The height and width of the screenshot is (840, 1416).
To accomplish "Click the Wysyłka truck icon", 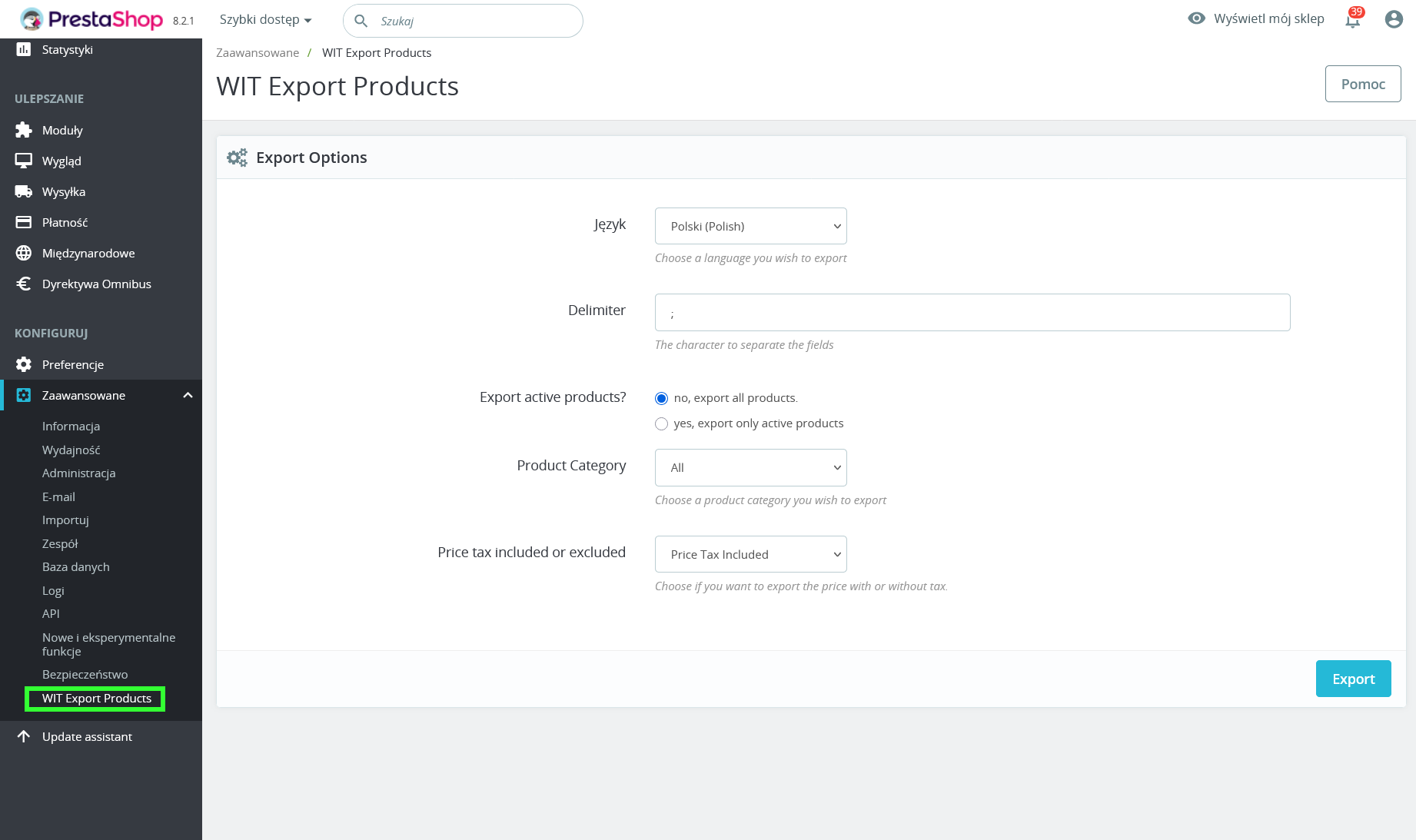I will (x=24, y=191).
